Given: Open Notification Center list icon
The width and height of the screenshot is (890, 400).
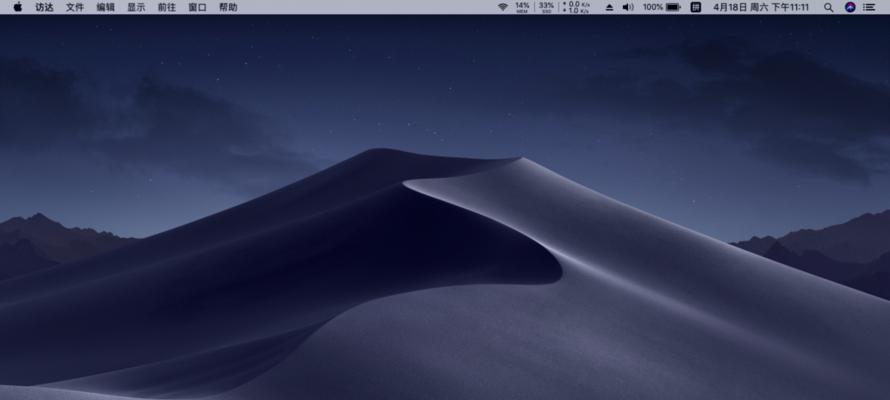Looking at the screenshot, I should (x=869, y=7).
